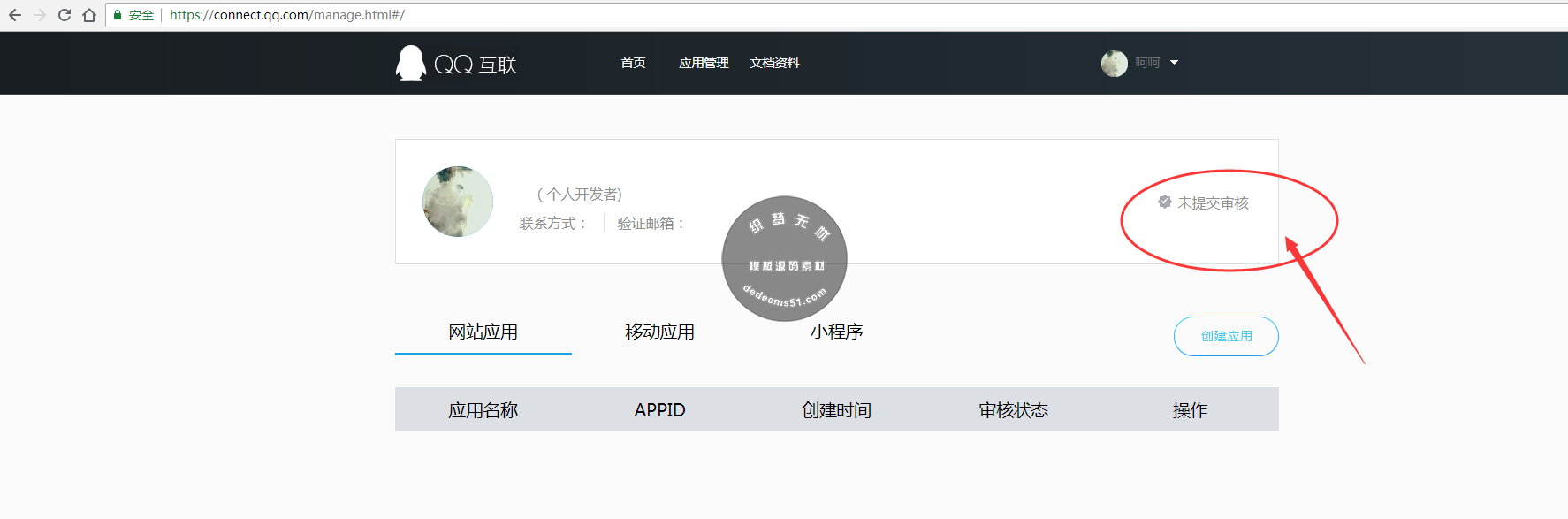This screenshot has height=519, width=1568.
Task: Go back with browser back arrow
Action: (15, 15)
